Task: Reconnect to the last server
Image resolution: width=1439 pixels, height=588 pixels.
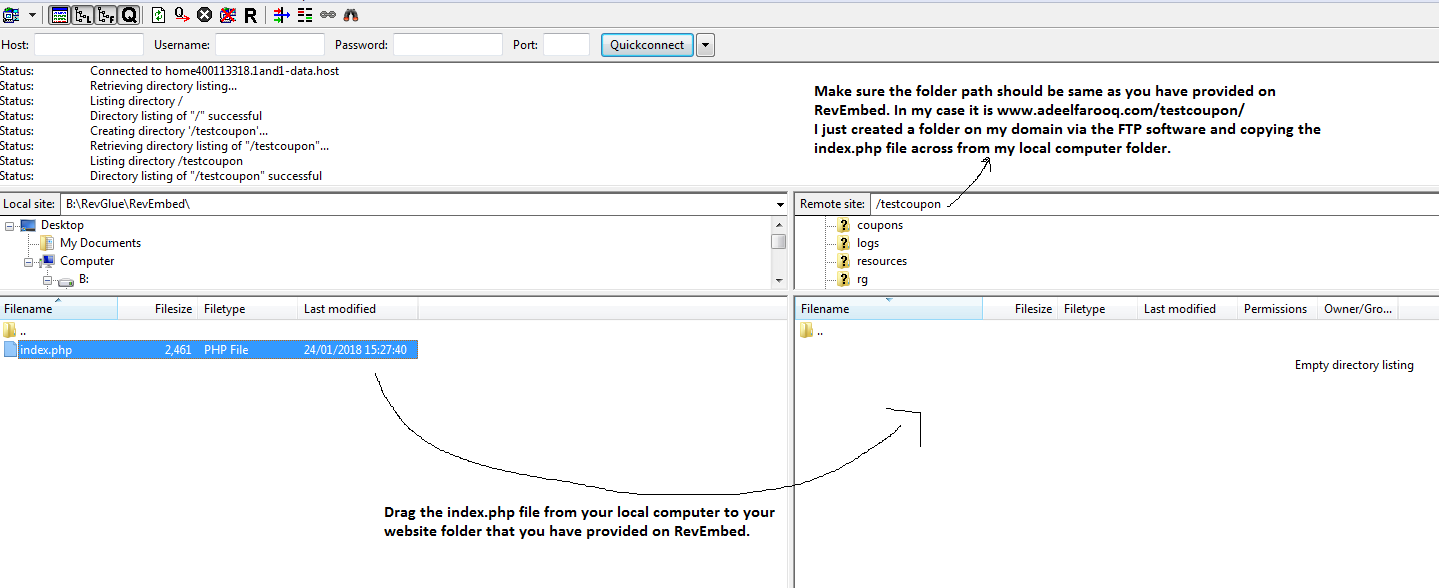Action: point(250,15)
